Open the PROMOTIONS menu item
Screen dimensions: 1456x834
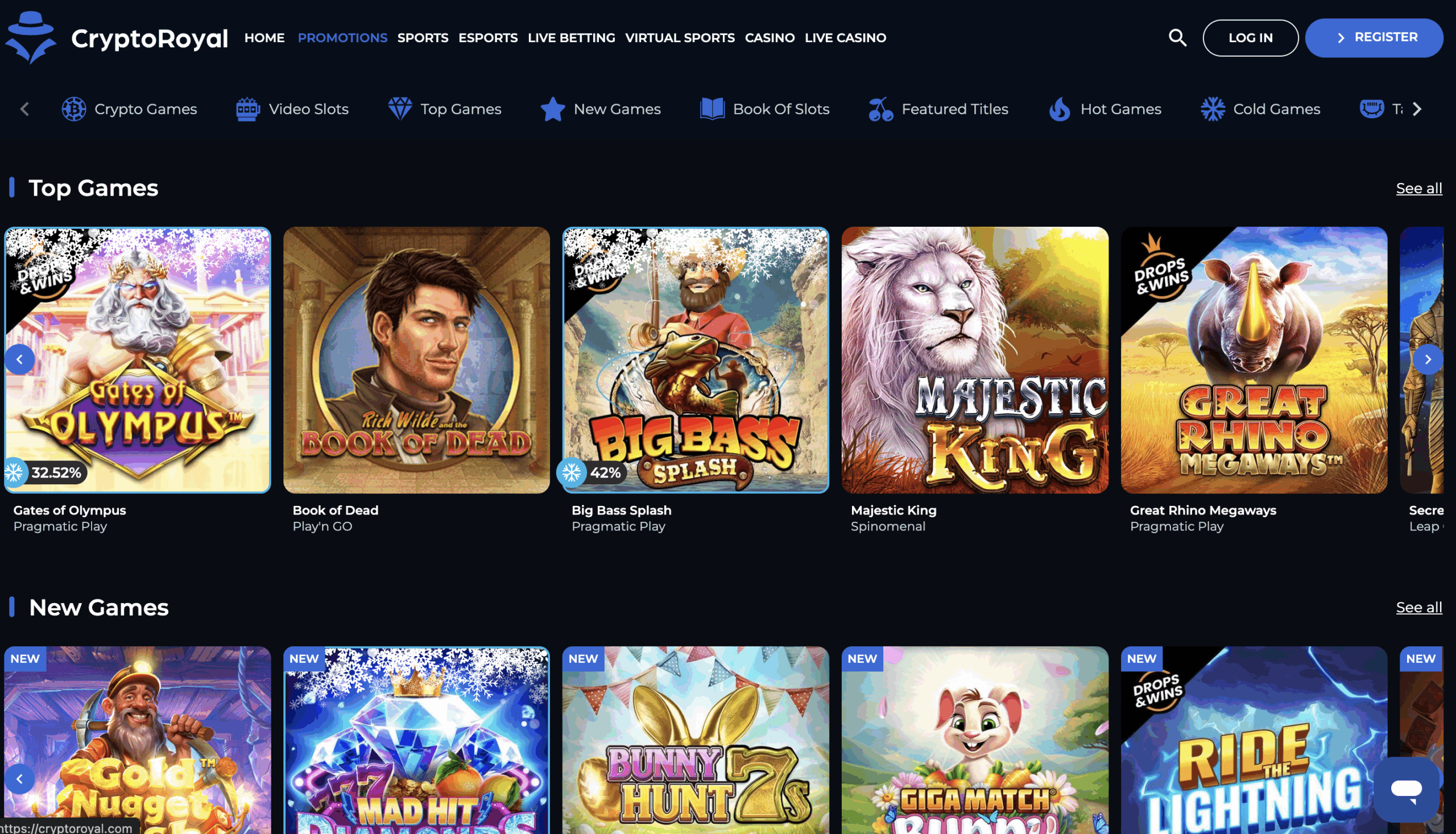[x=342, y=38]
